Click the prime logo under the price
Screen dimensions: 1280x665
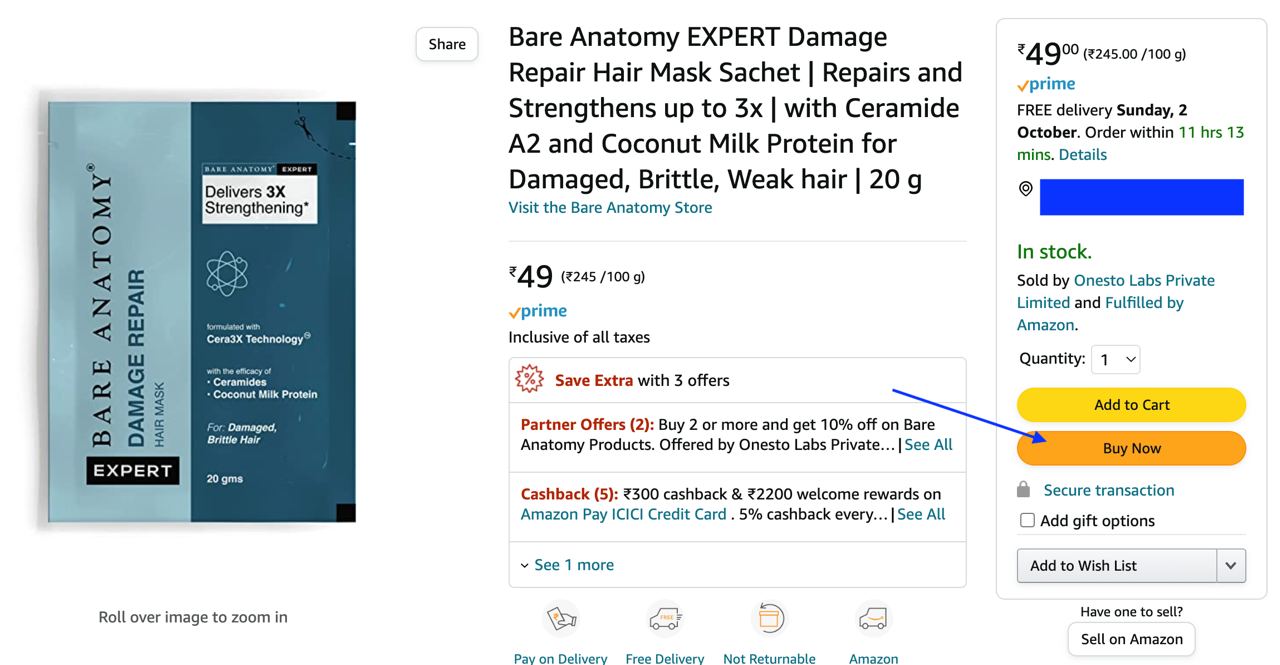click(537, 310)
